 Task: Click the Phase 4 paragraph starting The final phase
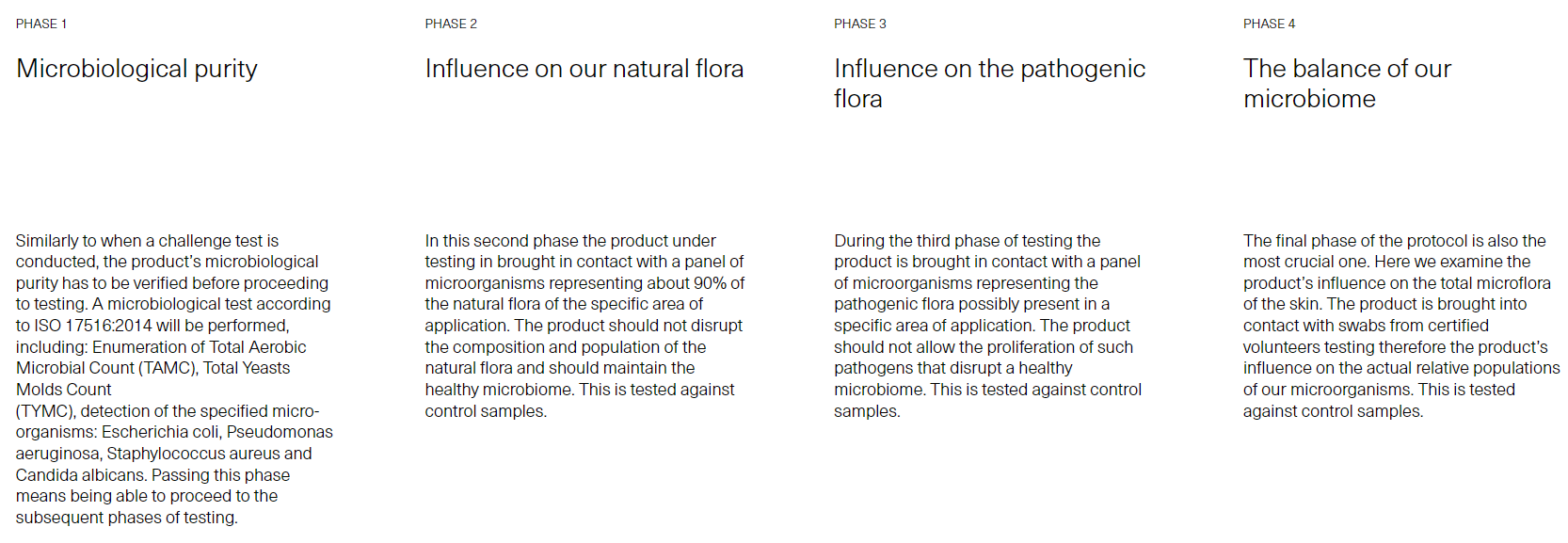[1401, 326]
